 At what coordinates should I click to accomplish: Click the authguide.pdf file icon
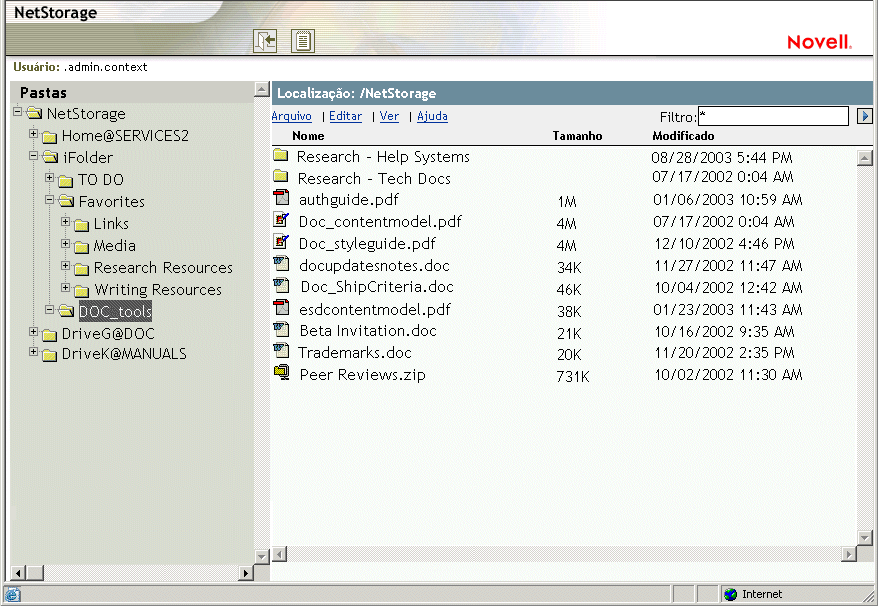(x=281, y=198)
